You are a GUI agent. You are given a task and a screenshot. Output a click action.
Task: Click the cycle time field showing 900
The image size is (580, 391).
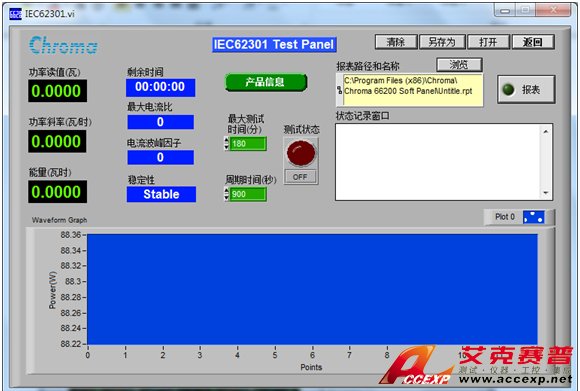point(247,194)
